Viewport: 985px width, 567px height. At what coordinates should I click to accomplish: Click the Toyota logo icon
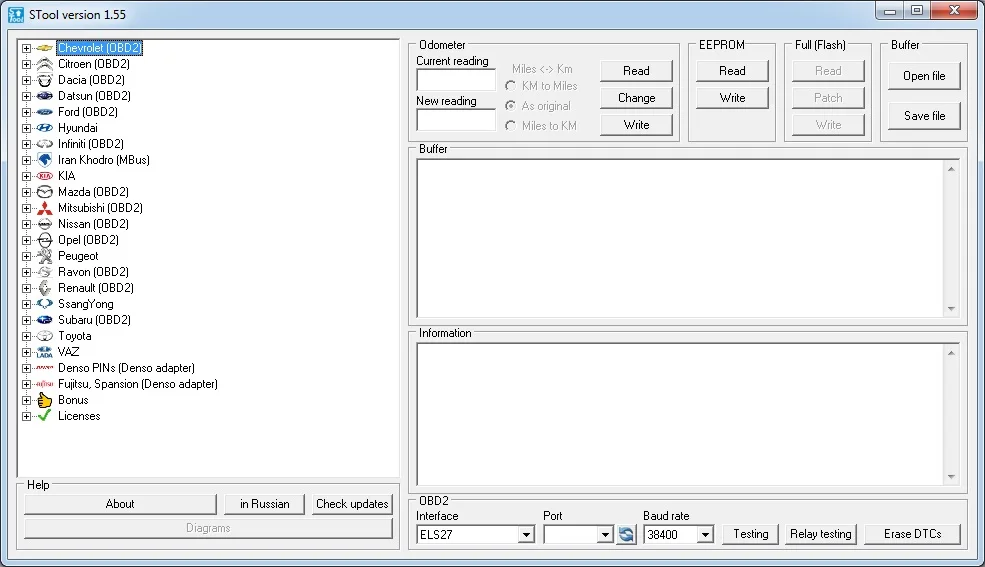[45, 336]
